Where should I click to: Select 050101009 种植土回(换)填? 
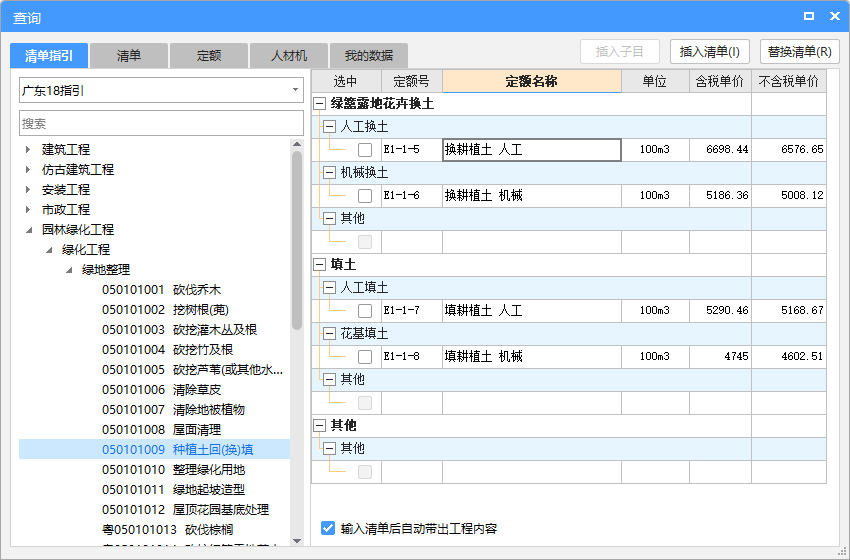tap(154, 449)
